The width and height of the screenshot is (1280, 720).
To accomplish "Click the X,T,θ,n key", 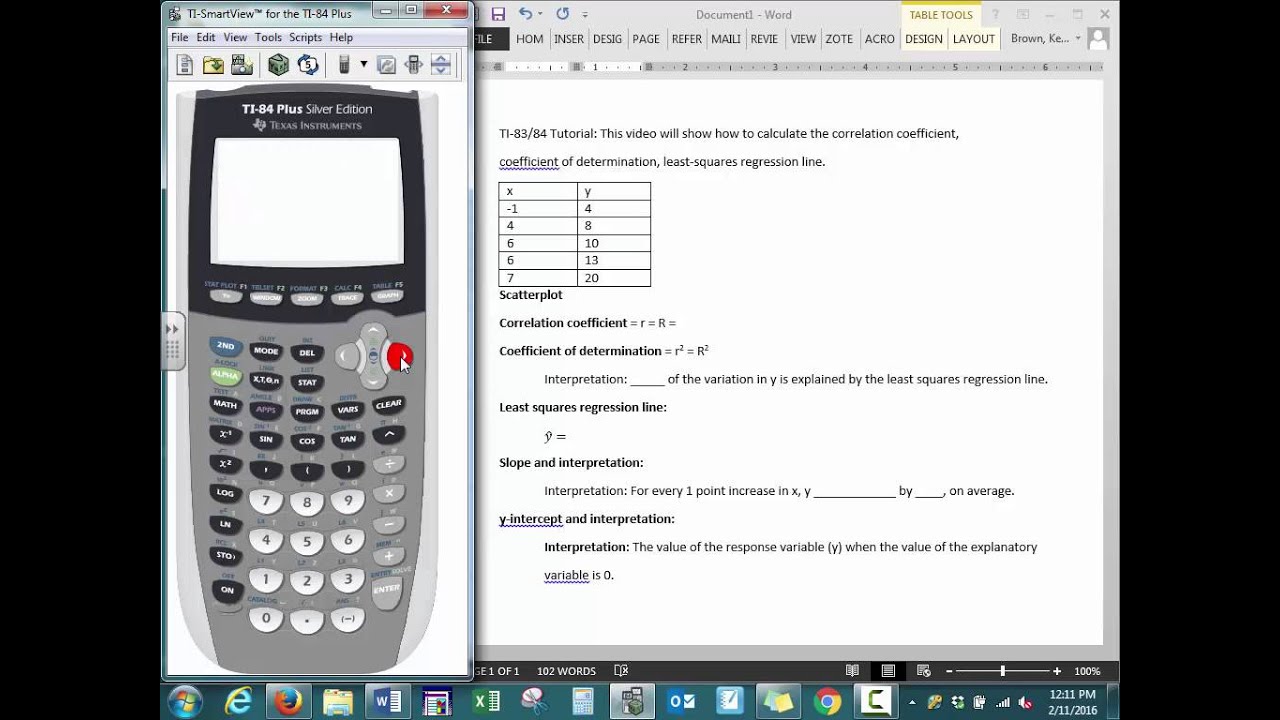I will point(266,380).
